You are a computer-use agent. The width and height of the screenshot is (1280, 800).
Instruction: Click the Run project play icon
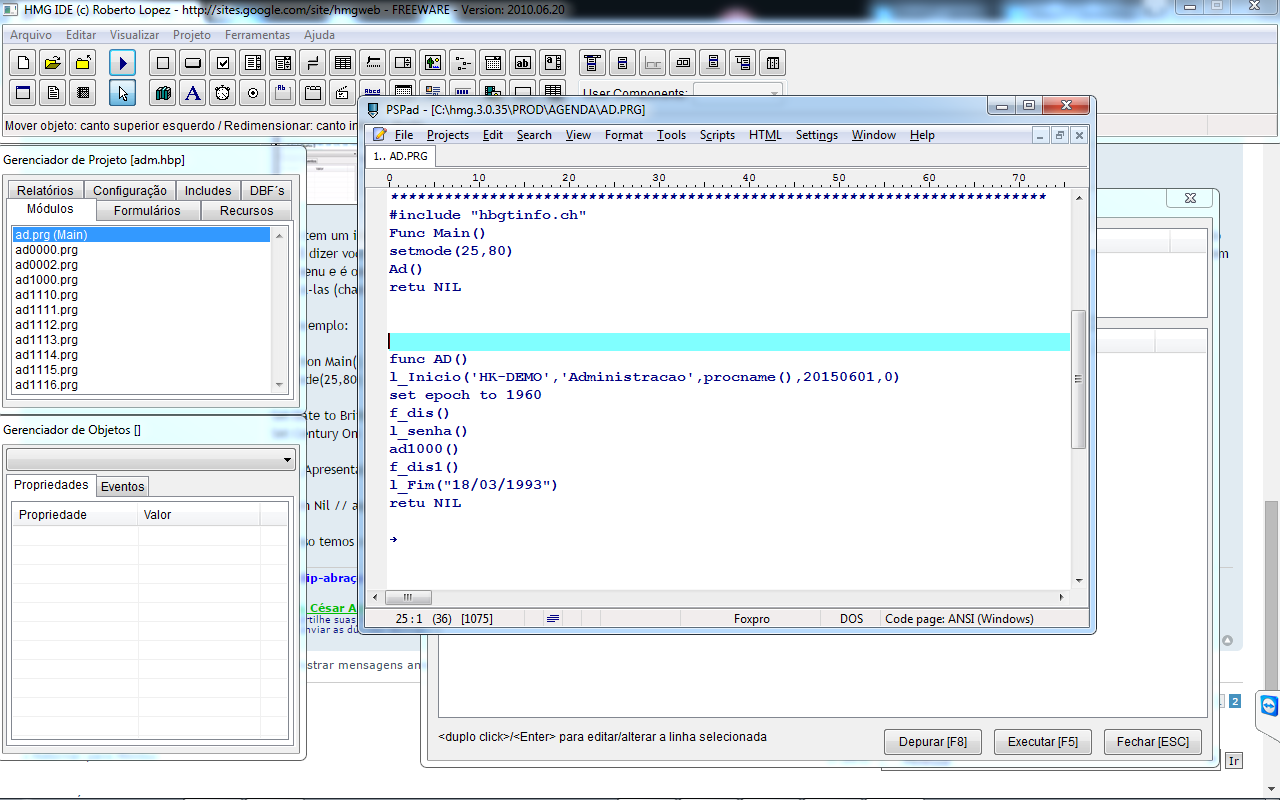point(122,63)
